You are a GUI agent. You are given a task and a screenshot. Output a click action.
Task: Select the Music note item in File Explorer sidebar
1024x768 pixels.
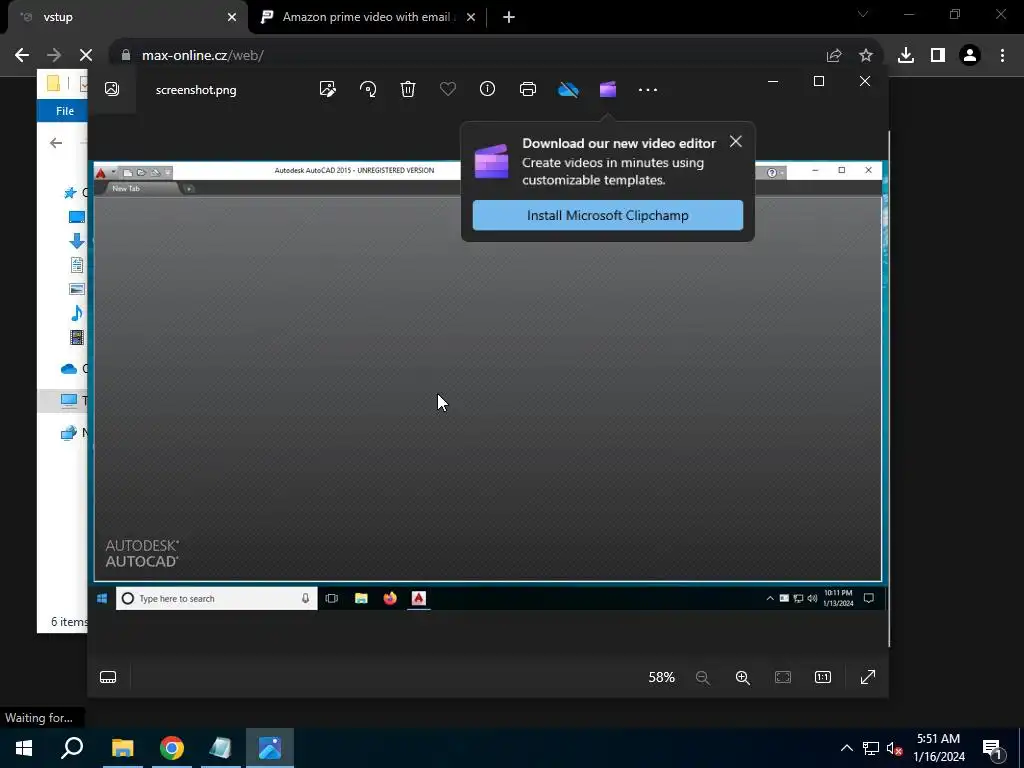coord(76,313)
